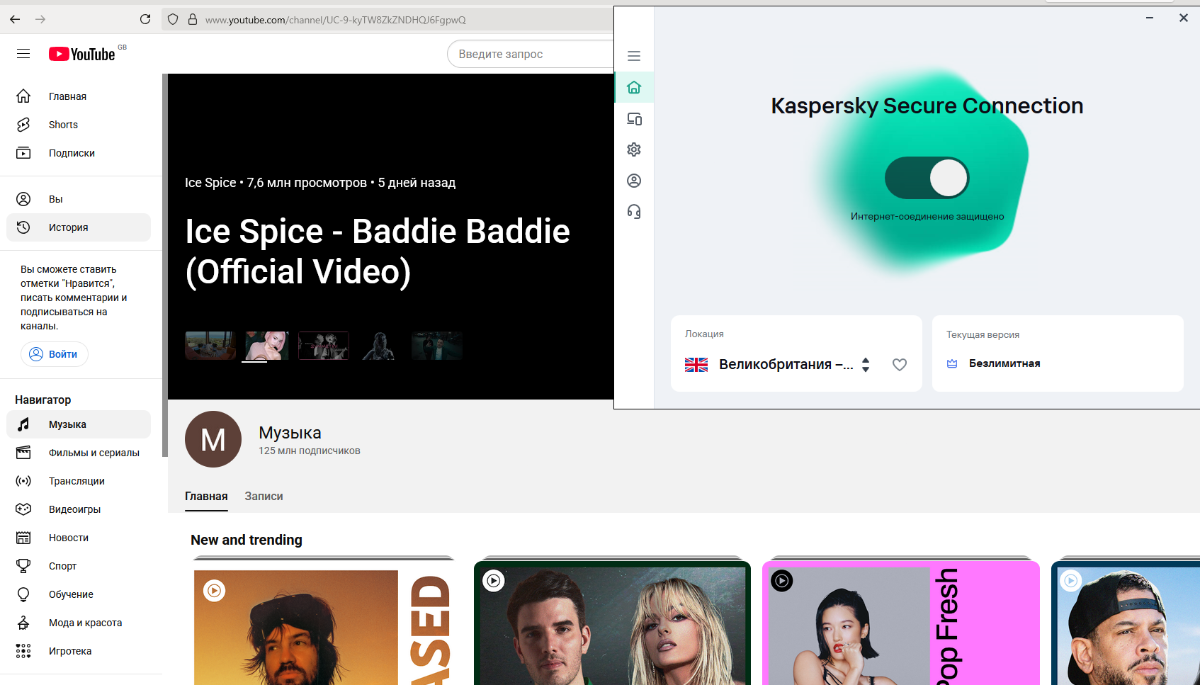
Task: Open Мода и красота category
Action: 78,622
